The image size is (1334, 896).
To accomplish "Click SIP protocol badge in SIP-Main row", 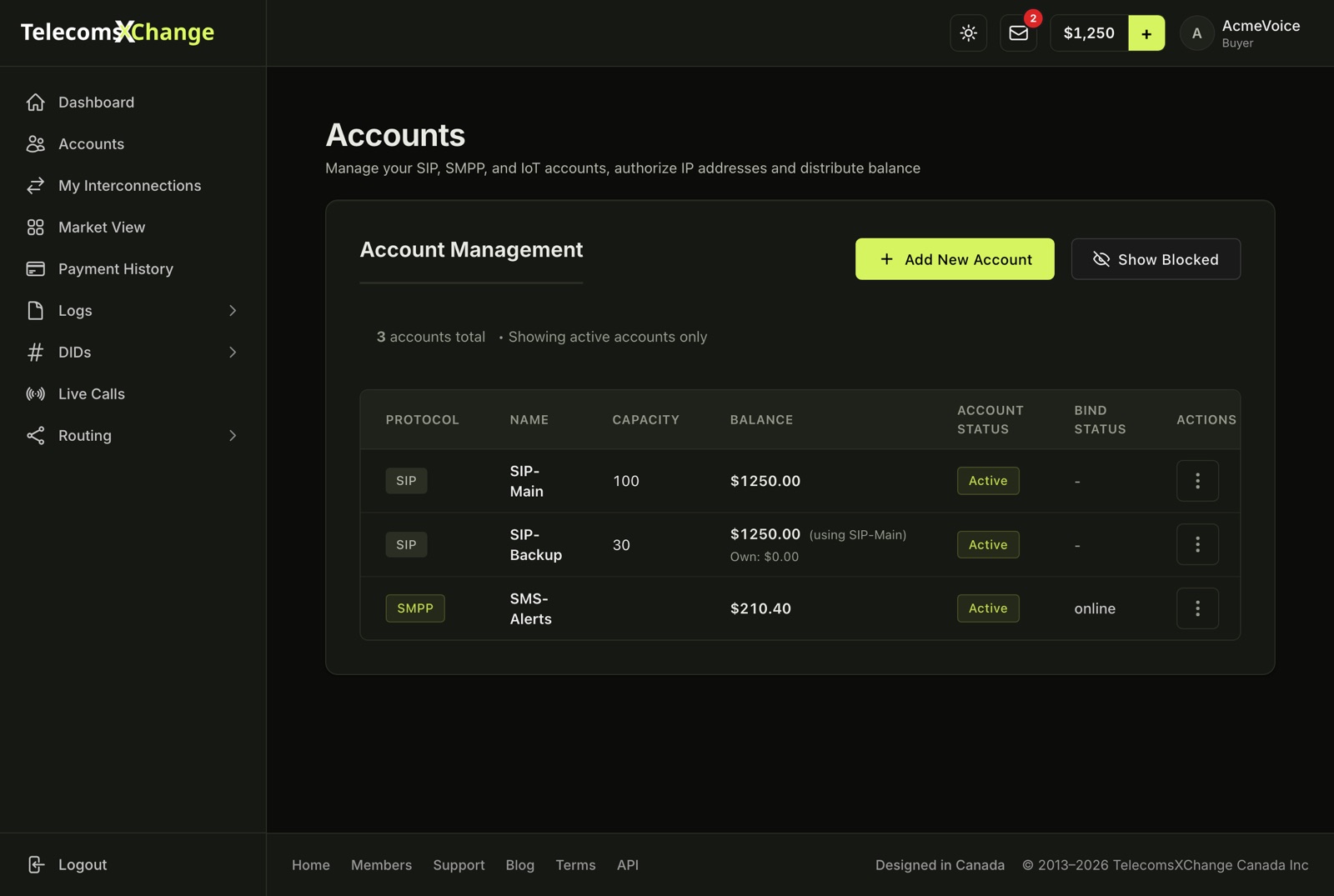I will pos(406,481).
